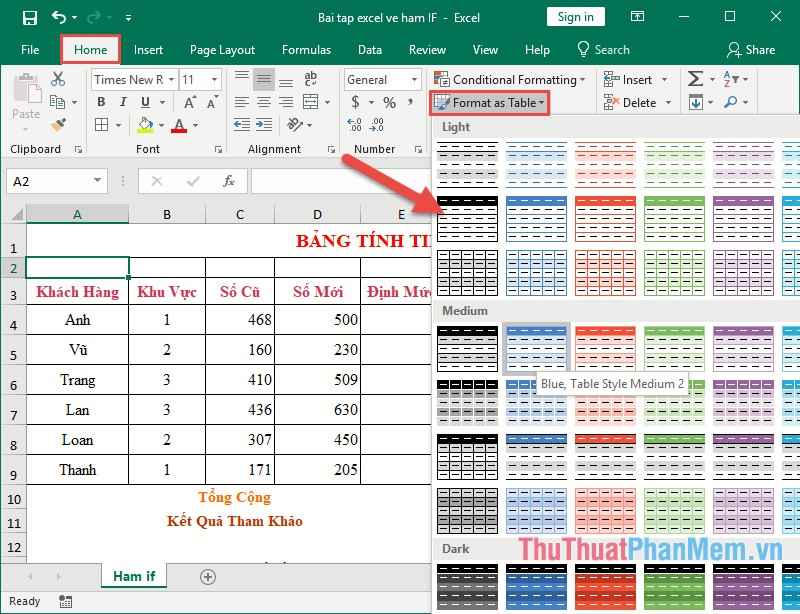800x614 pixels.
Task: Apply the Fill Color tool
Action: tap(144, 125)
